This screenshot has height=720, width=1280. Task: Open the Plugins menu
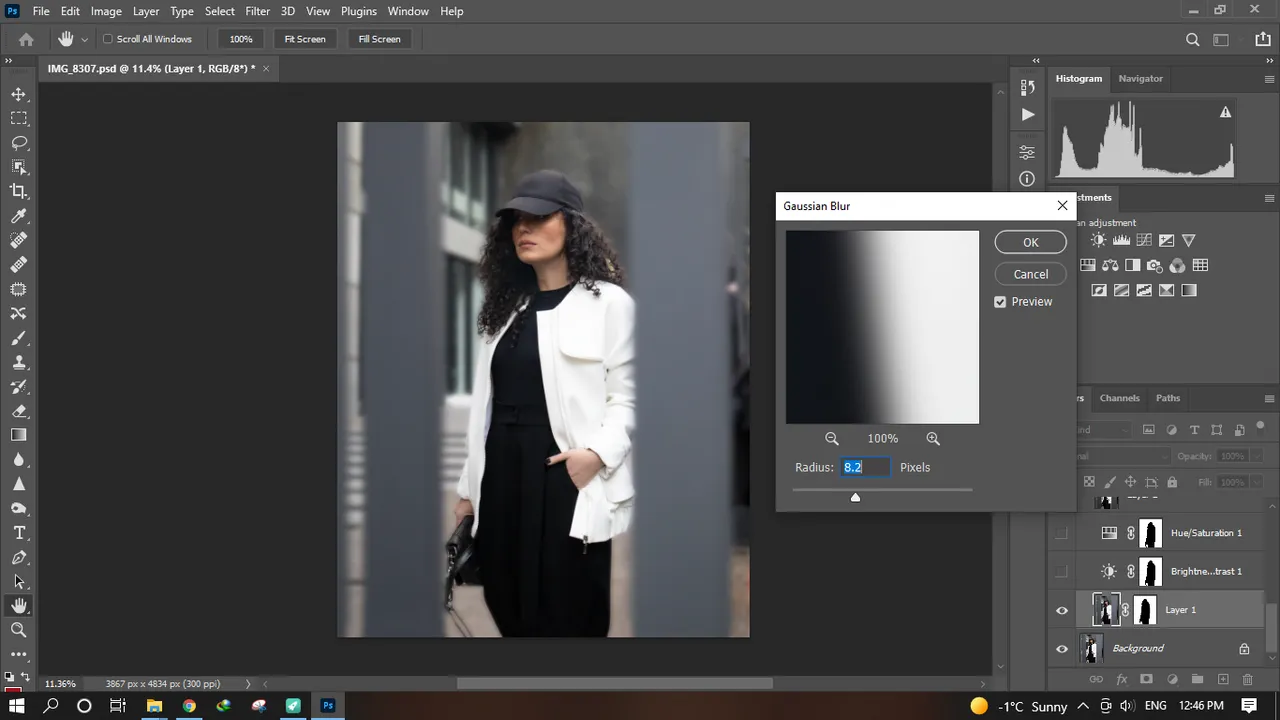click(x=358, y=11)
